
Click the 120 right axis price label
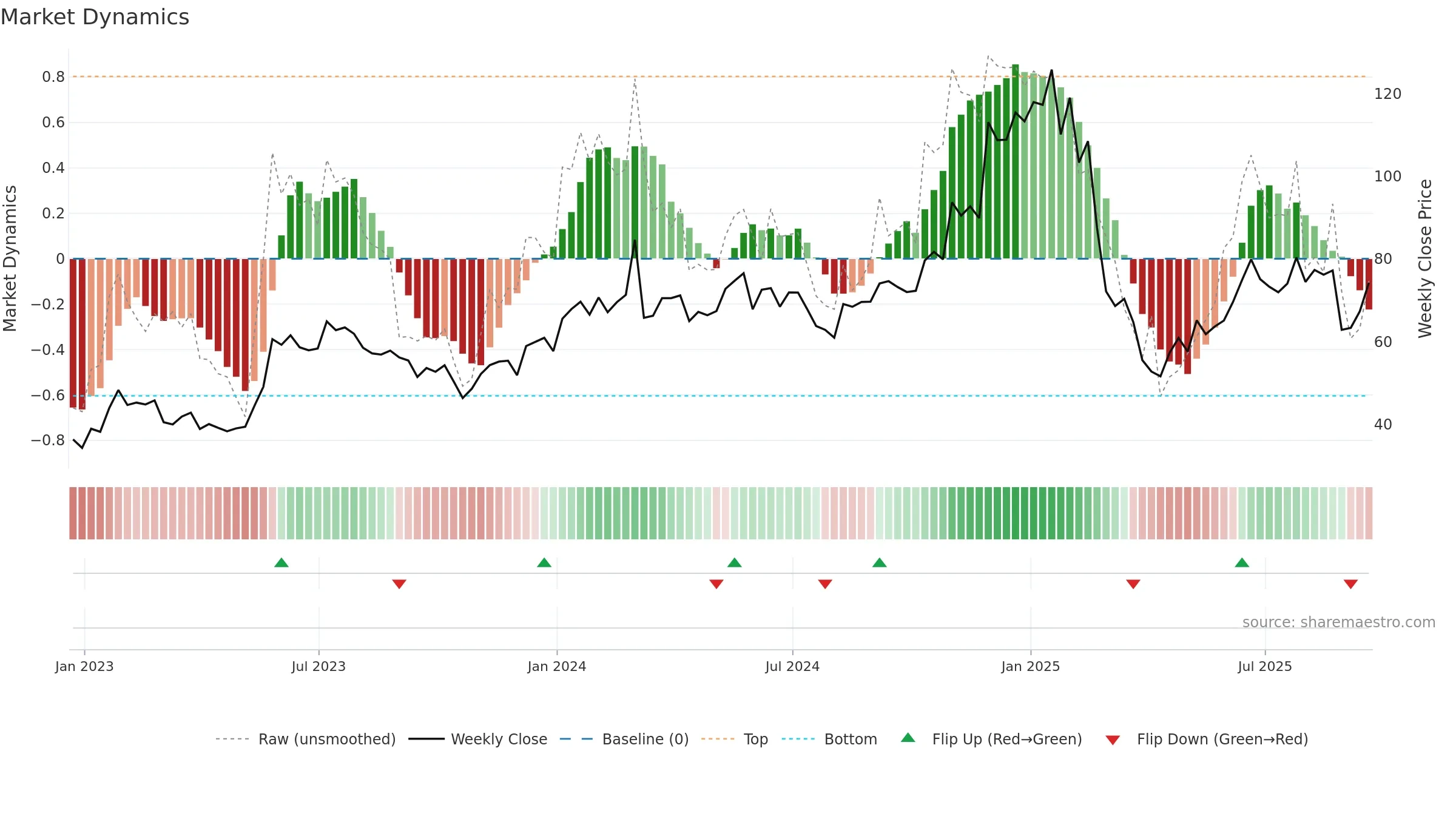click(1388, 94)
